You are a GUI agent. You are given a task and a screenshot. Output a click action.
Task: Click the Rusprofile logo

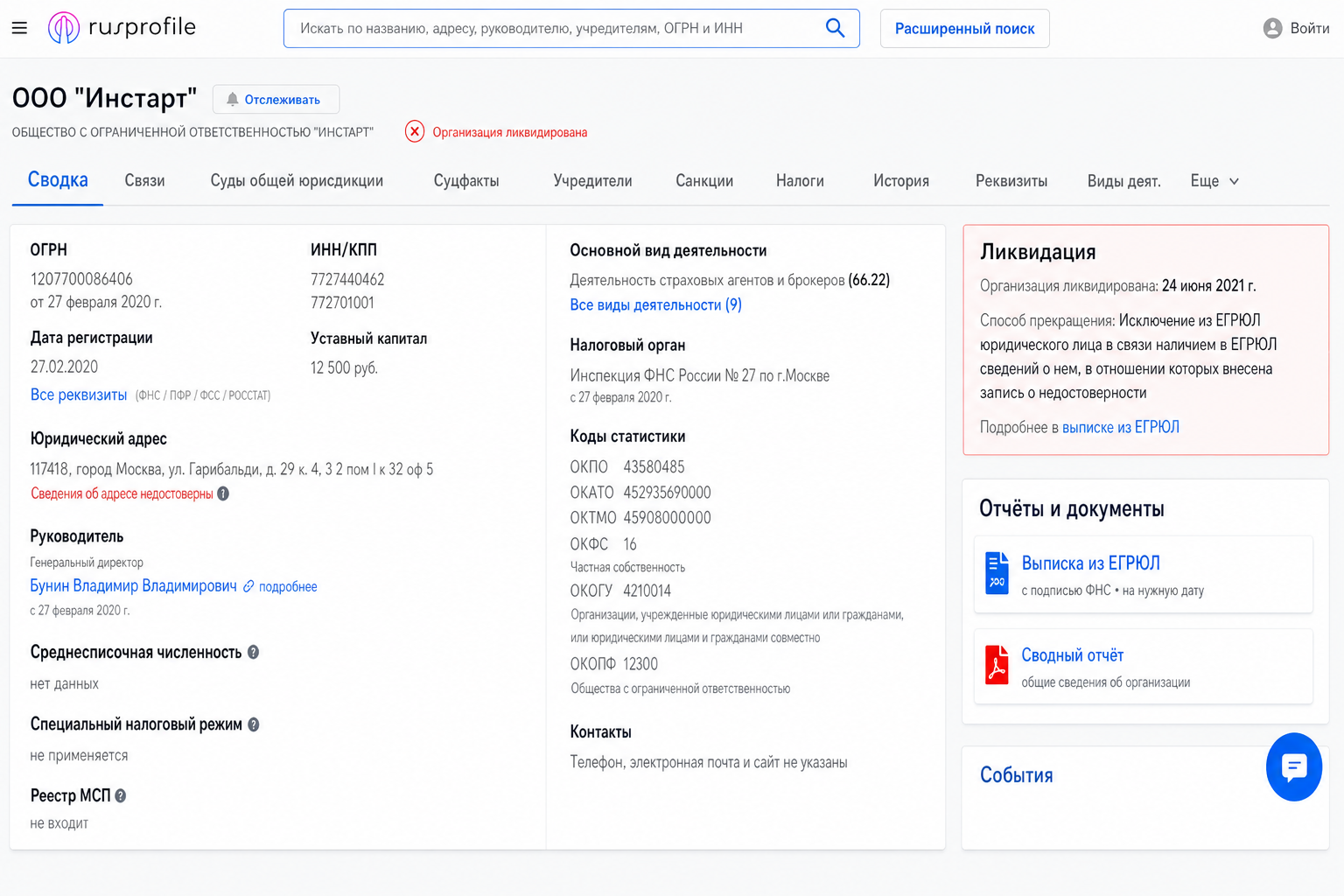(x=122, y=28)
